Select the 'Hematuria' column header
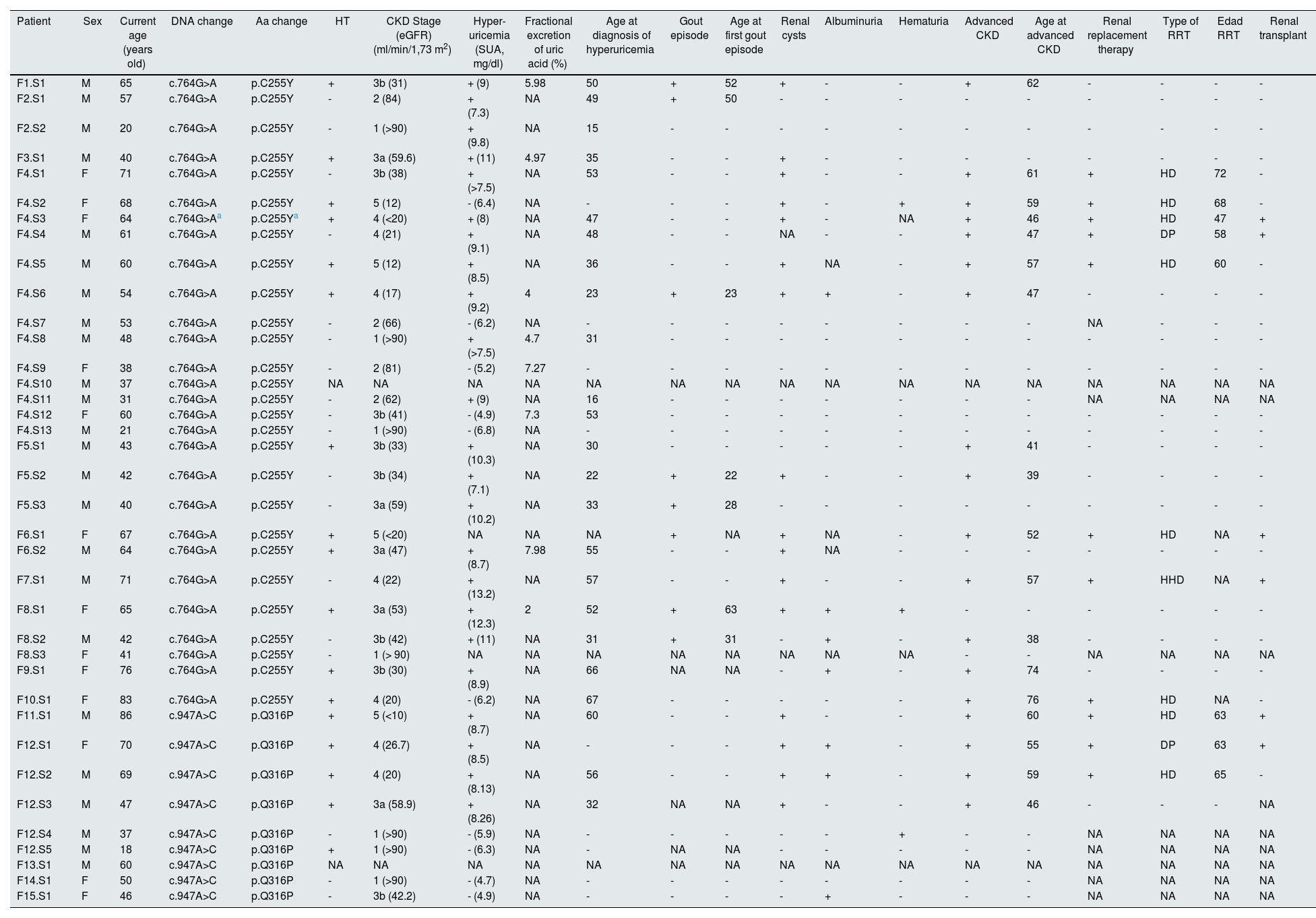 click(x=923, y=22)
